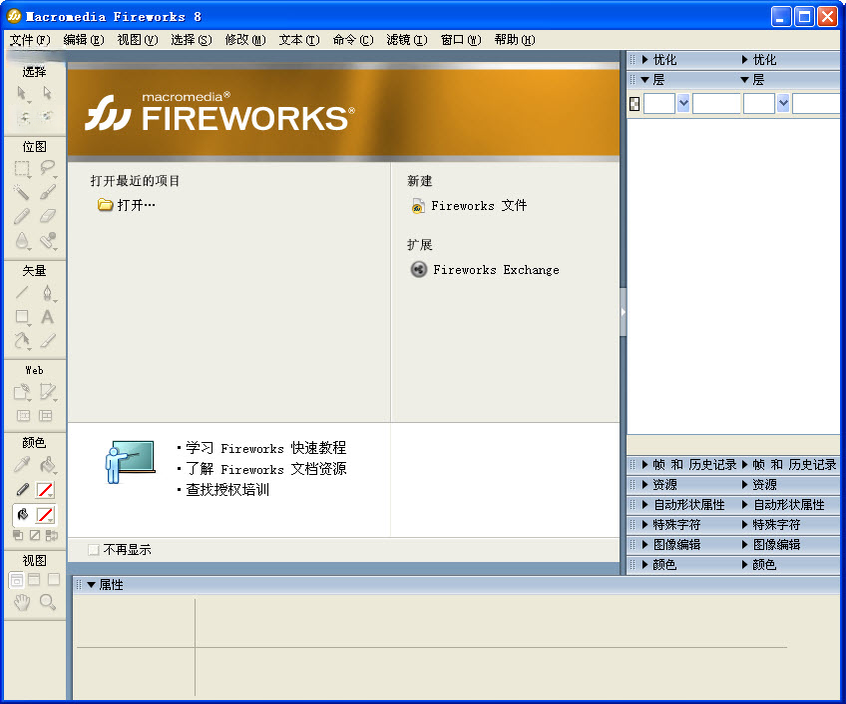Select the vector Pen tool
Viewport: 846px width, 704px height.
[47, 292]
